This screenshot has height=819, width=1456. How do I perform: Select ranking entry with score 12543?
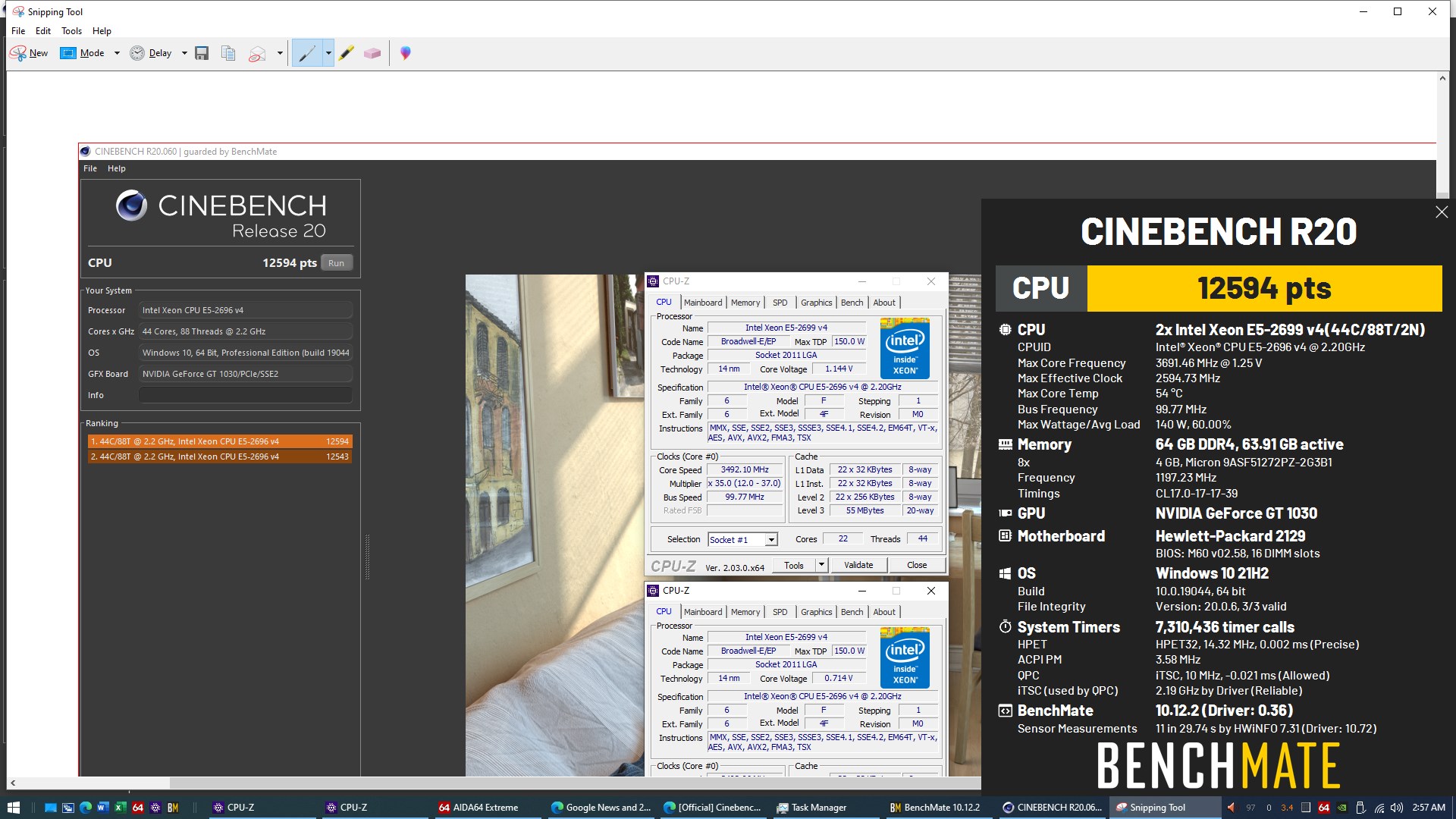pos(220,457)
